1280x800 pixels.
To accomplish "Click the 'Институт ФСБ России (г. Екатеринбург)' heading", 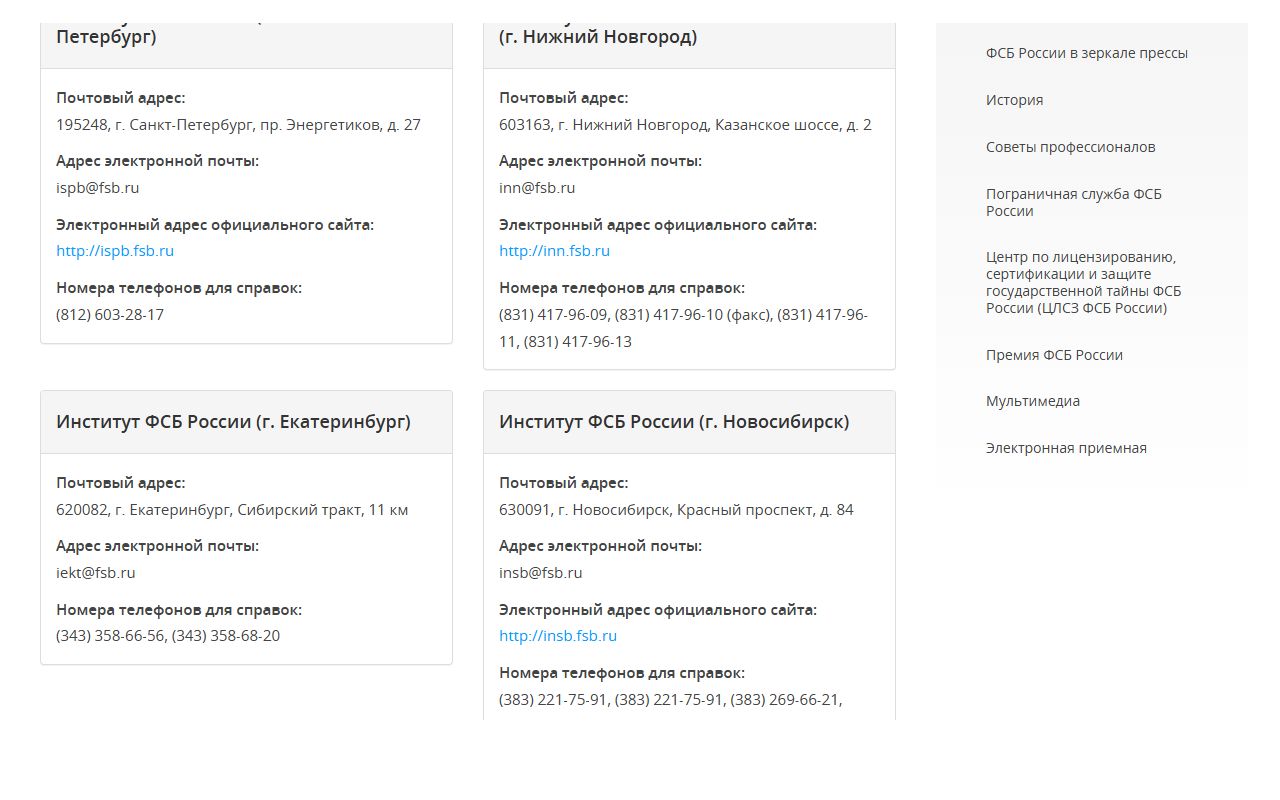I will point(233,422).
